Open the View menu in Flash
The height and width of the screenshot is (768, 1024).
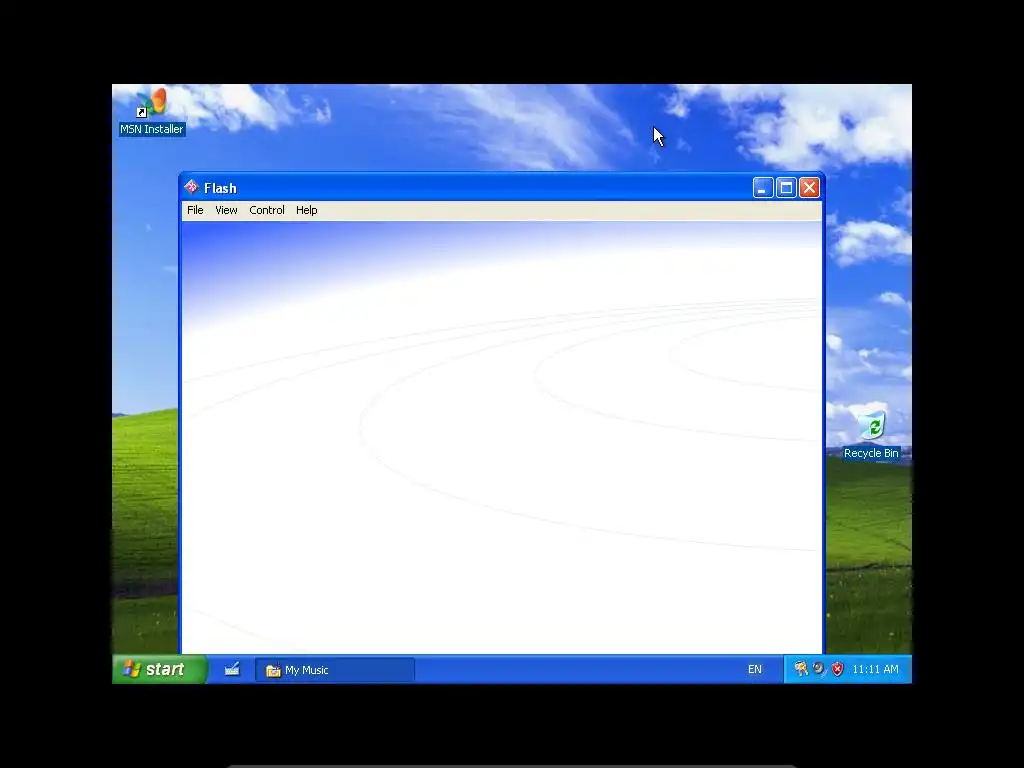tap(226, 210)
